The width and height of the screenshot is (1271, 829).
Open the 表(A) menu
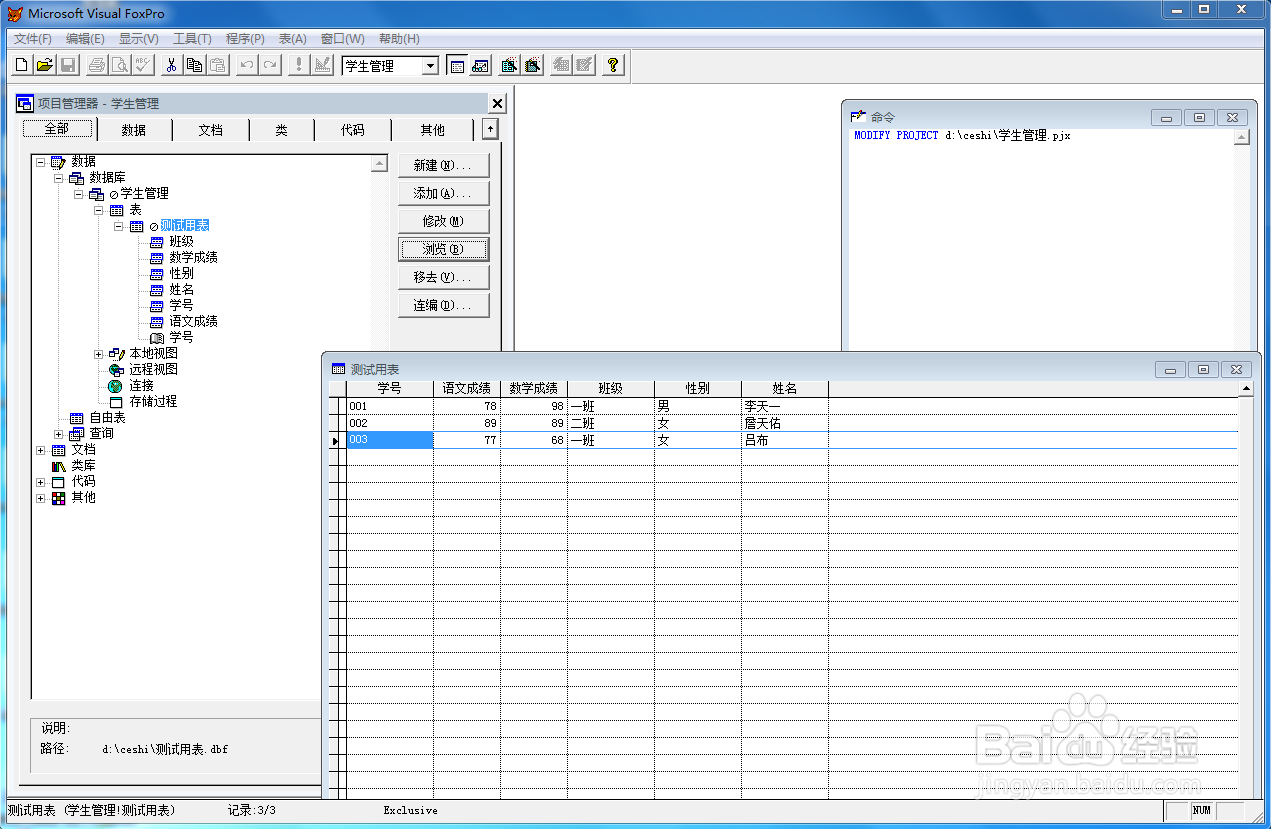292,39
